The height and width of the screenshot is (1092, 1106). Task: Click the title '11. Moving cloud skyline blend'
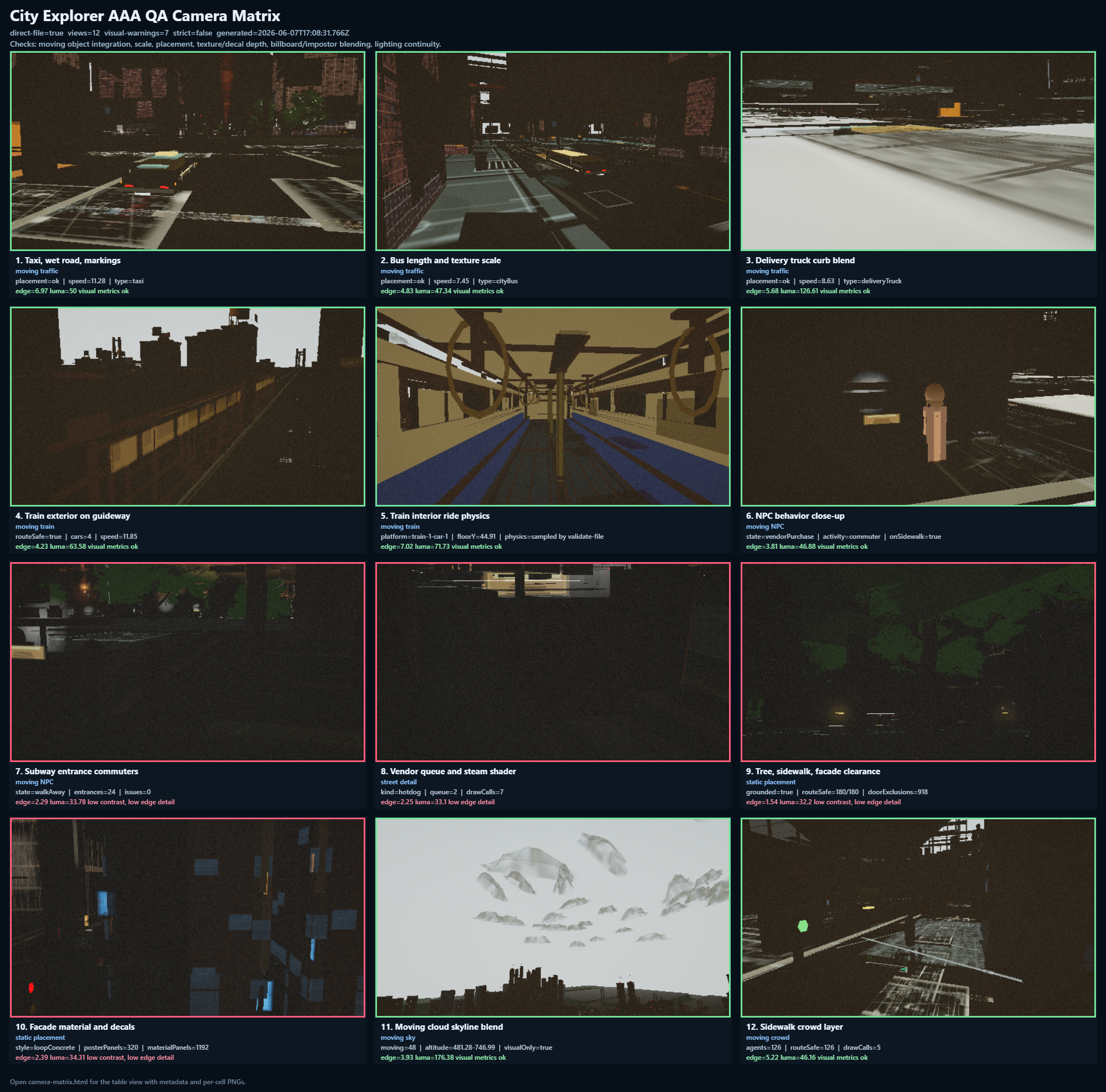442,1026
